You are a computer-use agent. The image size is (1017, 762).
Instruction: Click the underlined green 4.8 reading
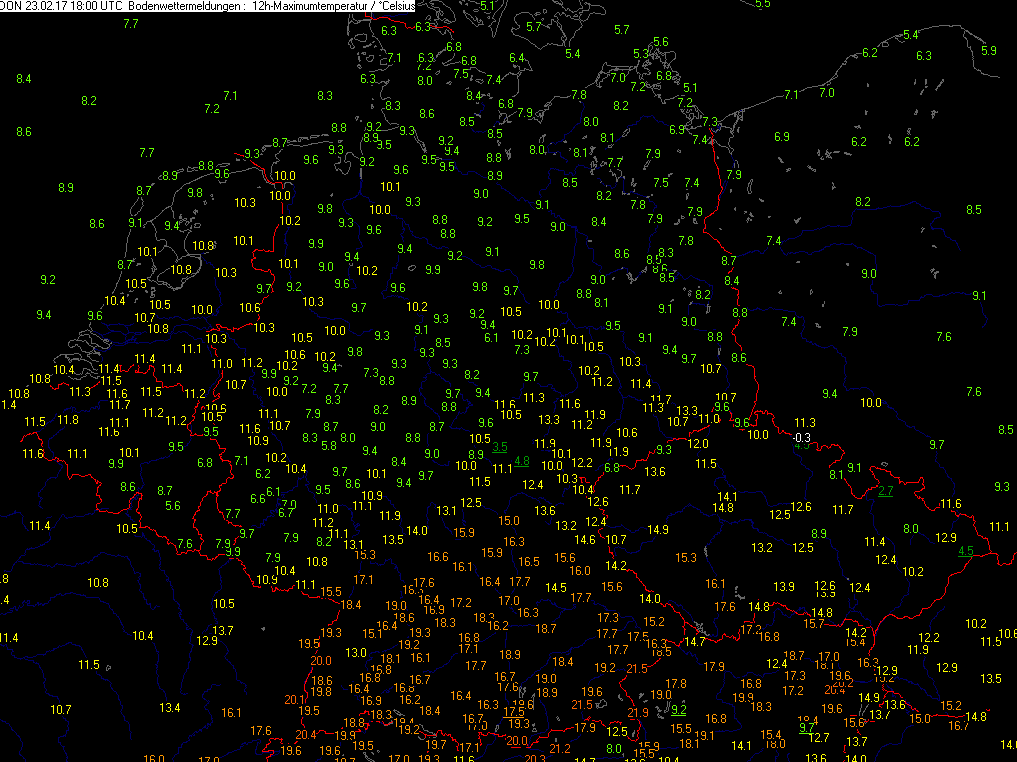click(x=521, y=461)
